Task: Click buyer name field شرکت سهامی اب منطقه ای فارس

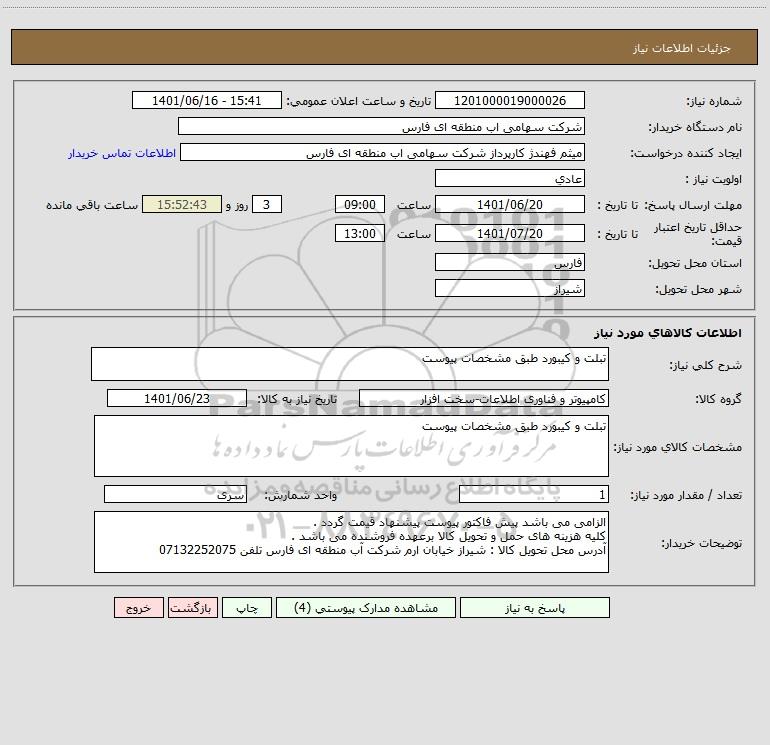Action: tap(381, 126)
